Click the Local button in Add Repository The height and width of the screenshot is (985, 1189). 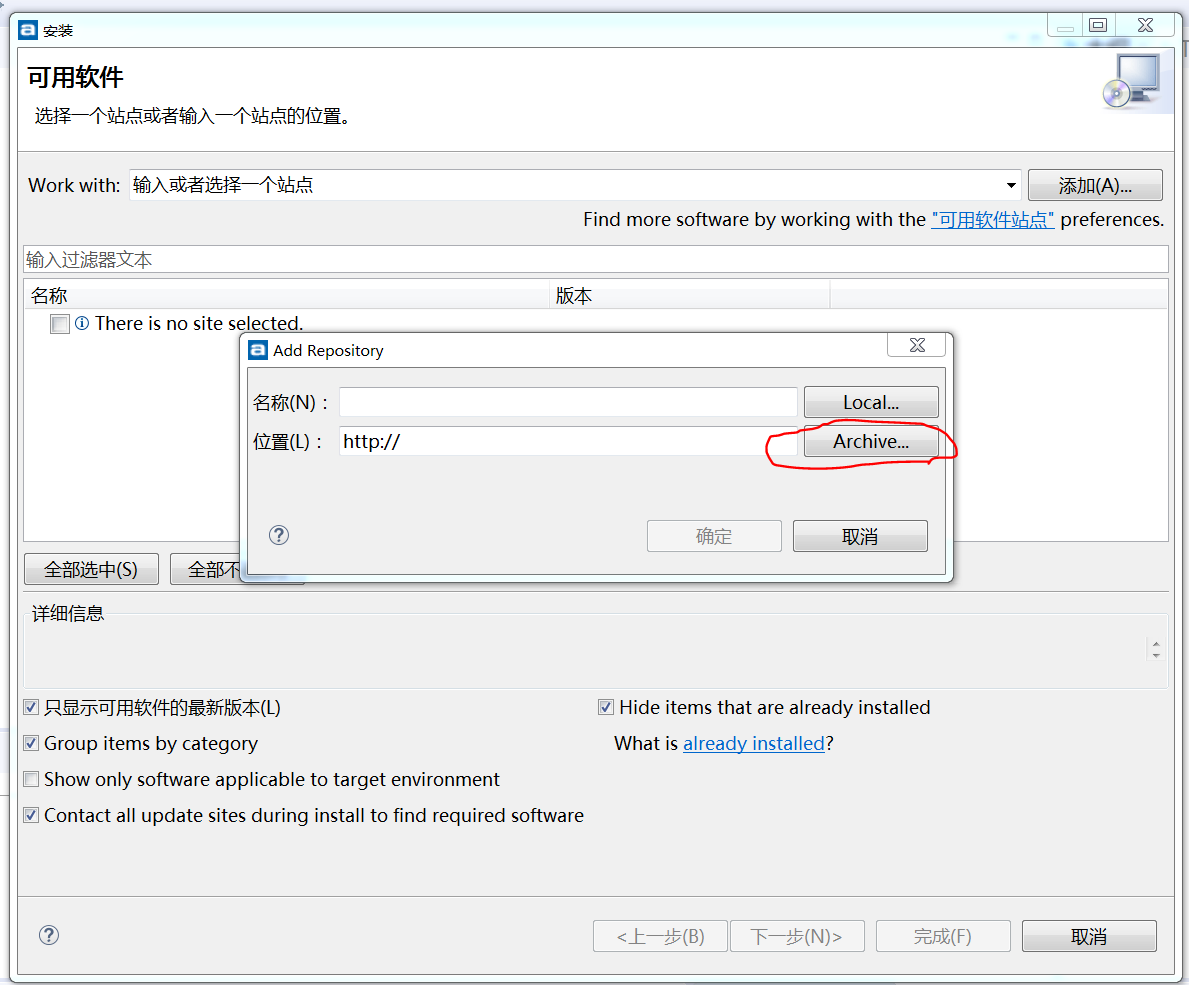pyautogui.click(x=871, y=401)
